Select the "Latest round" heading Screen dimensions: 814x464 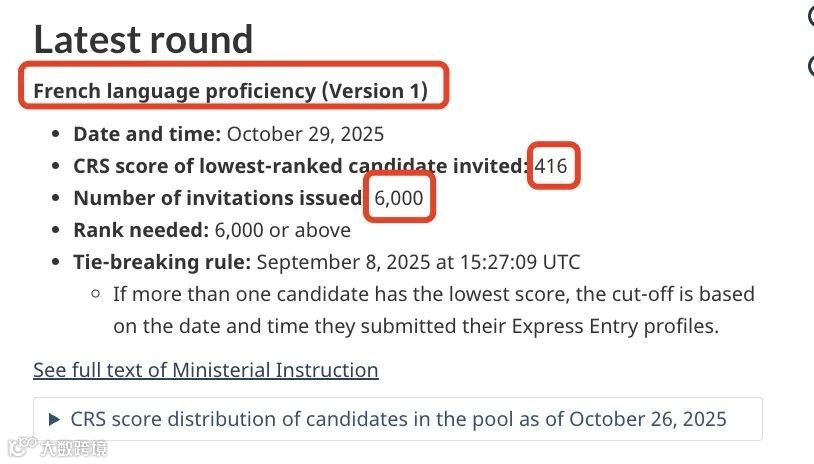pyautogui.click(x=143, y=39)
